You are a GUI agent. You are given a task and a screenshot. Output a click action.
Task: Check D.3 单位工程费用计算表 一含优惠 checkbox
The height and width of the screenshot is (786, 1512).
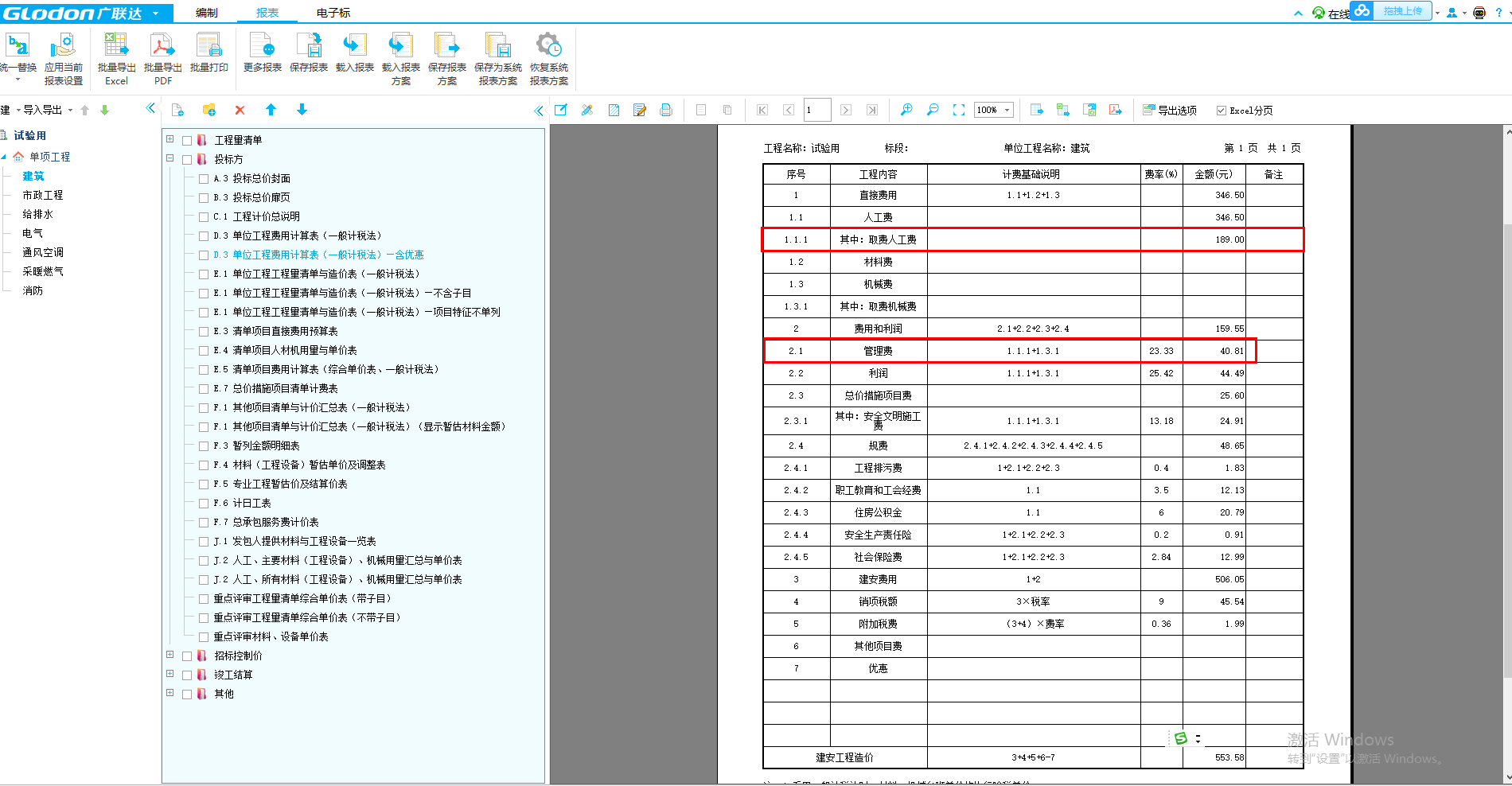(x=204, y=255)
